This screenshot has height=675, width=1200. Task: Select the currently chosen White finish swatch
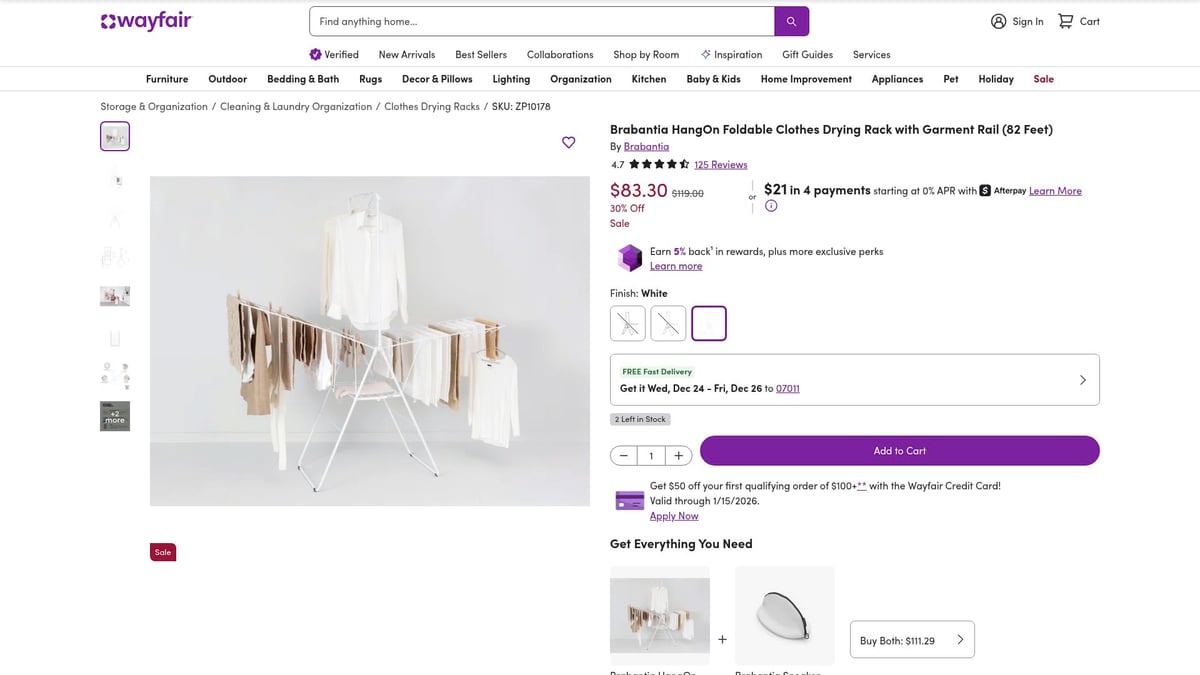tap(709, 322)
